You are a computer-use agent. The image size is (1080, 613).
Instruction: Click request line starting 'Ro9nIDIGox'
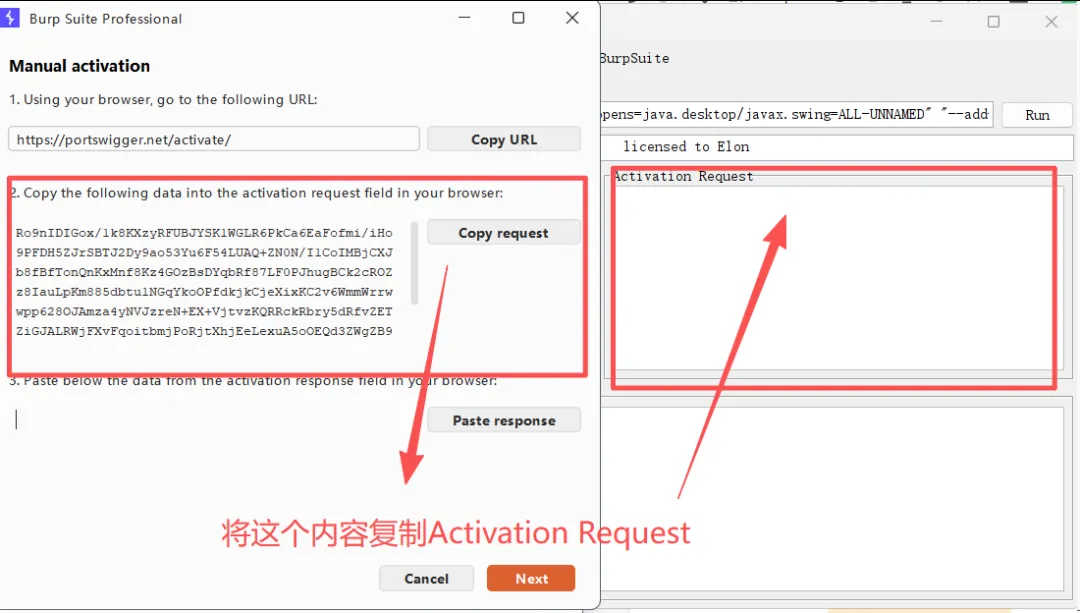pyautogui.click(x=204, y=233)
